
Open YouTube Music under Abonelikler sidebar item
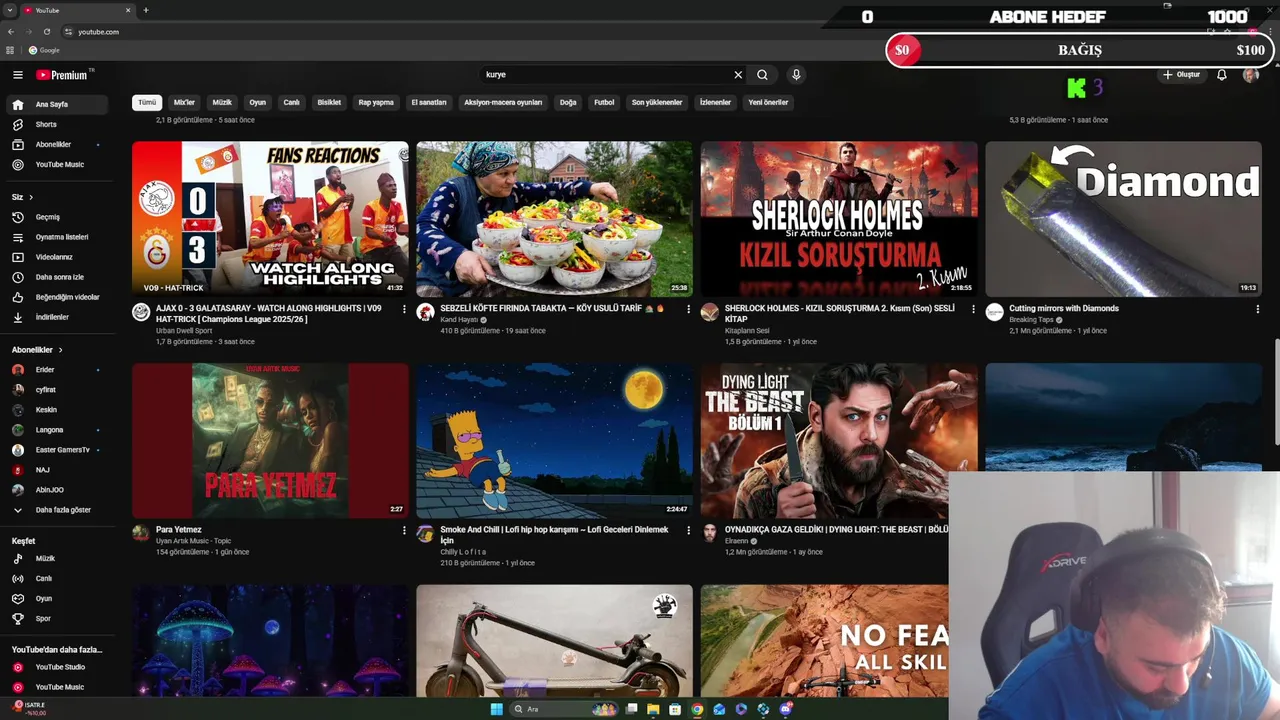coord(60,164)
